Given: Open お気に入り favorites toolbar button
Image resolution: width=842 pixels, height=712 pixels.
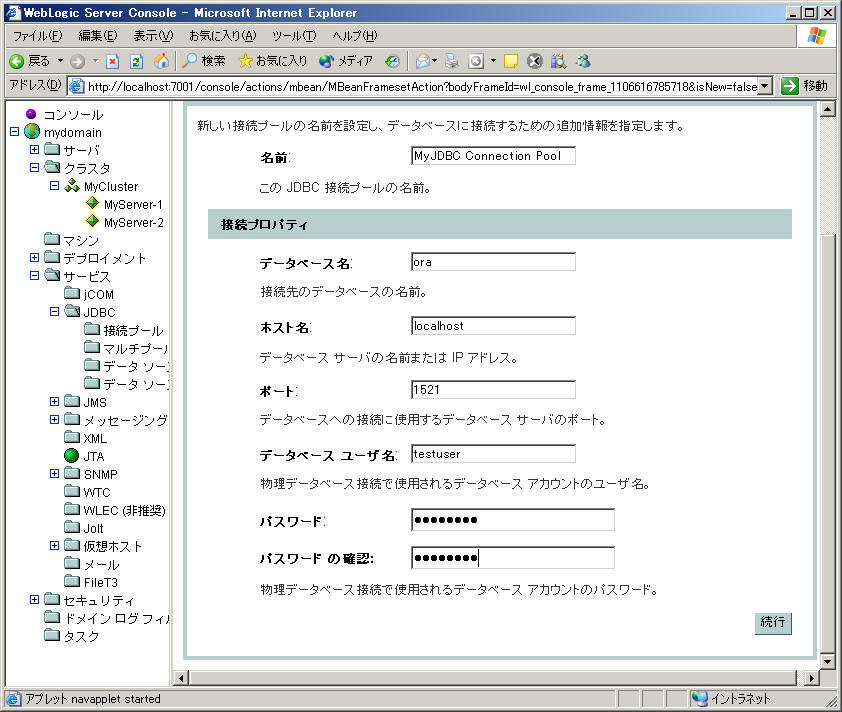Looking at the screenshot, I should pyautogui.click(x=273, y=61).
